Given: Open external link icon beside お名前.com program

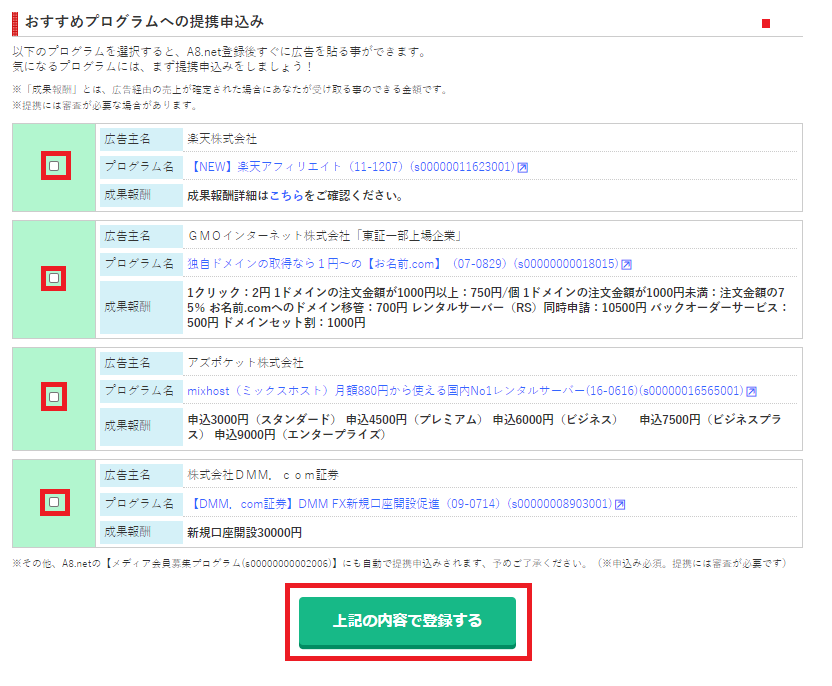Looking at the screenshot, I should tap(627, 265).
